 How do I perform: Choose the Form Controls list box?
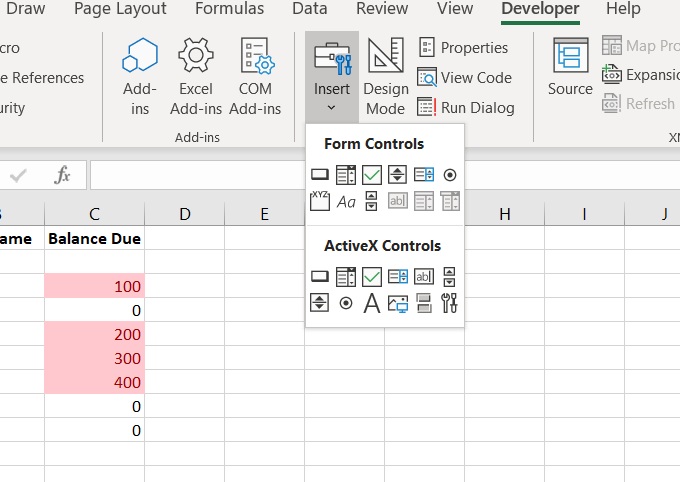tap(423, 175)
